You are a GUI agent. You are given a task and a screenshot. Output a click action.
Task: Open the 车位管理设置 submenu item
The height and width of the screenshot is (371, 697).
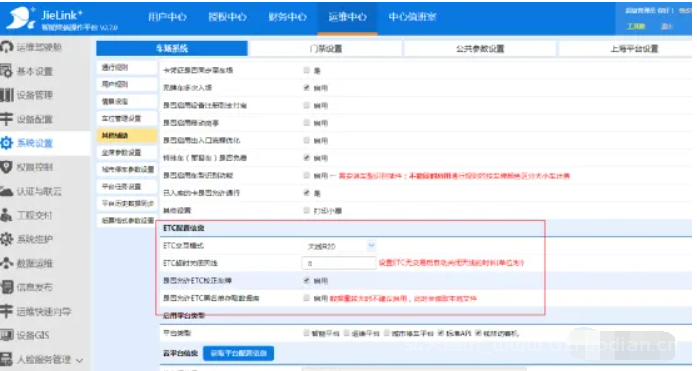pyautogui.click(x=127, y=119)
